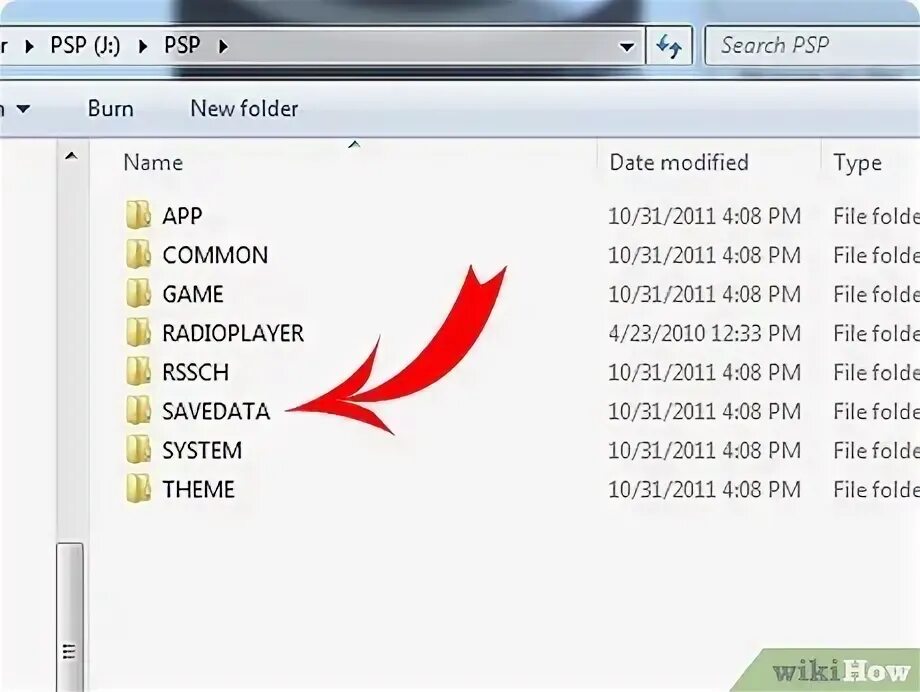Screen dimensions: 920x692
Task: Click the navigation pane scroll-up arrow
Action: click(x=72, y=157)
